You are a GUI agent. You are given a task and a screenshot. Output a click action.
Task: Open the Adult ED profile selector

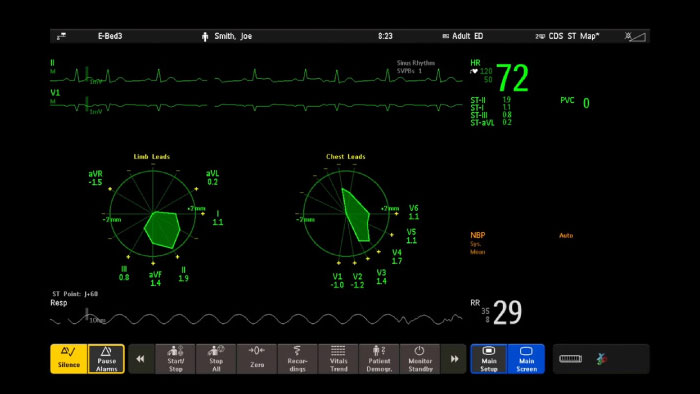click(x=463, y=36)
